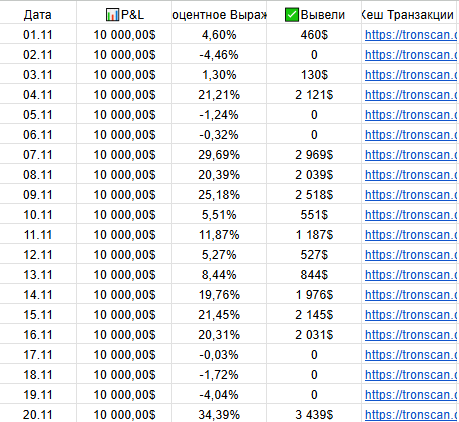Select the 2 145$ withdrawal cell
Image resolution: width=459 pixels, height=422 pixels.
(314, 314)
